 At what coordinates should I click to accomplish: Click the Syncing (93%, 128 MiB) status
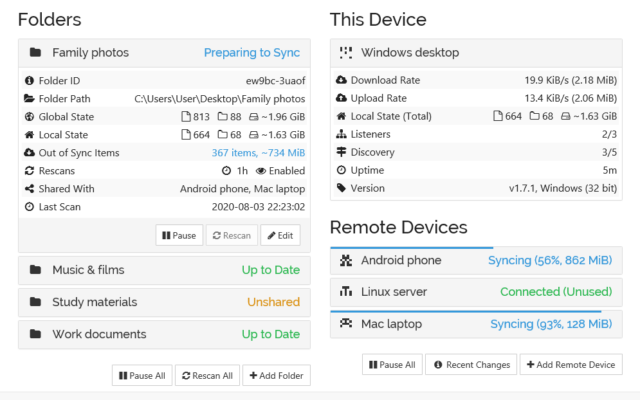551,324
